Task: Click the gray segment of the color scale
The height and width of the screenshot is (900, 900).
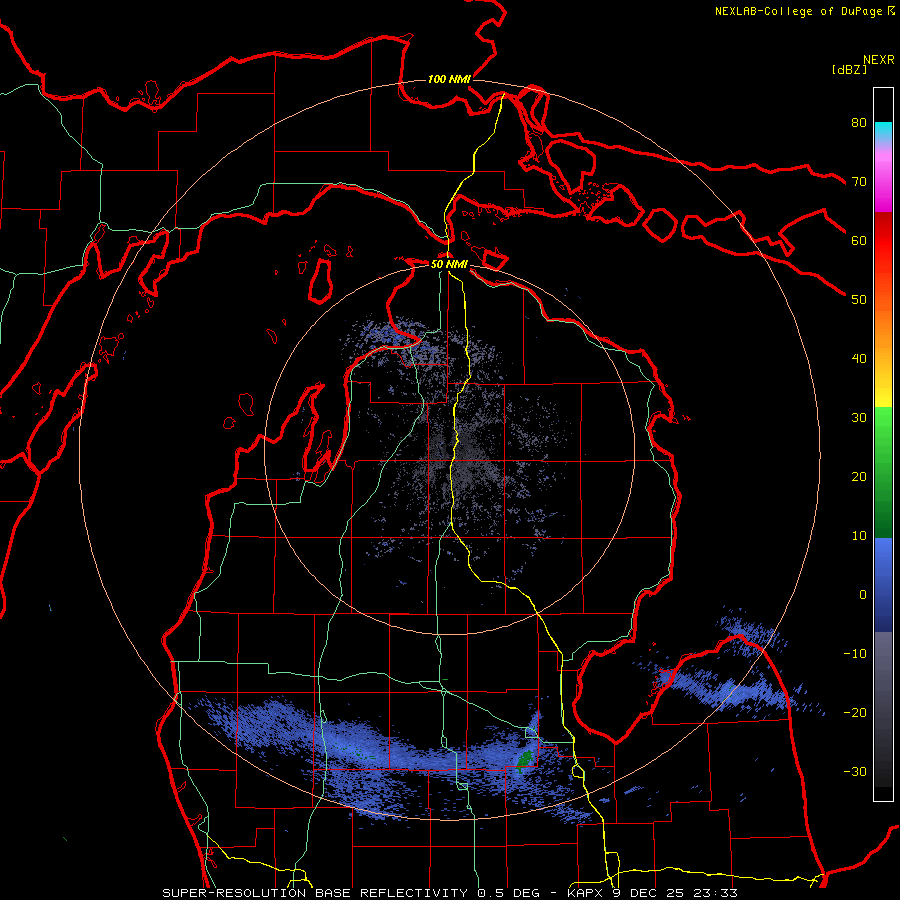Action: [883, 709]
